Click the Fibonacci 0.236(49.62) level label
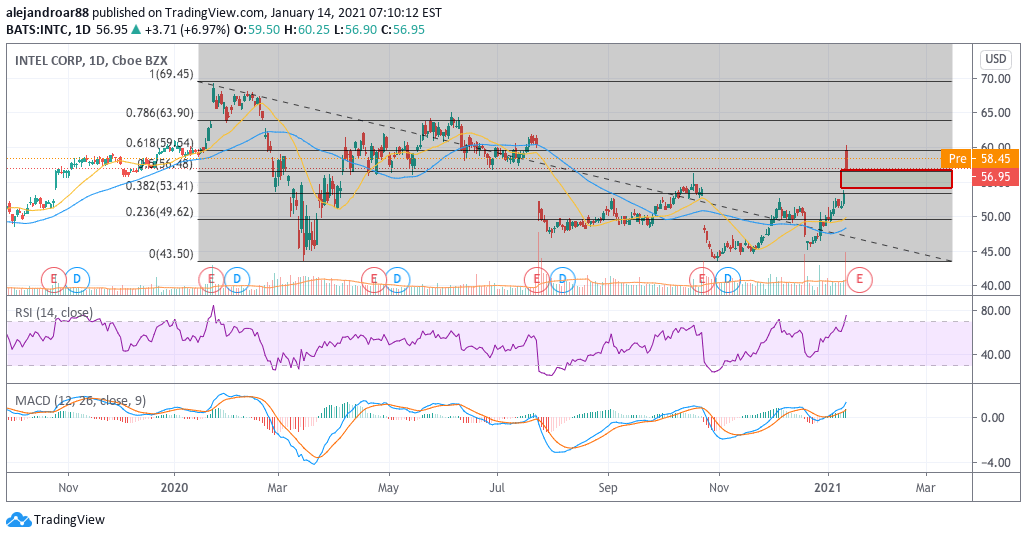The width and height of the screenshot is (1027, 538). pos(160,212)
